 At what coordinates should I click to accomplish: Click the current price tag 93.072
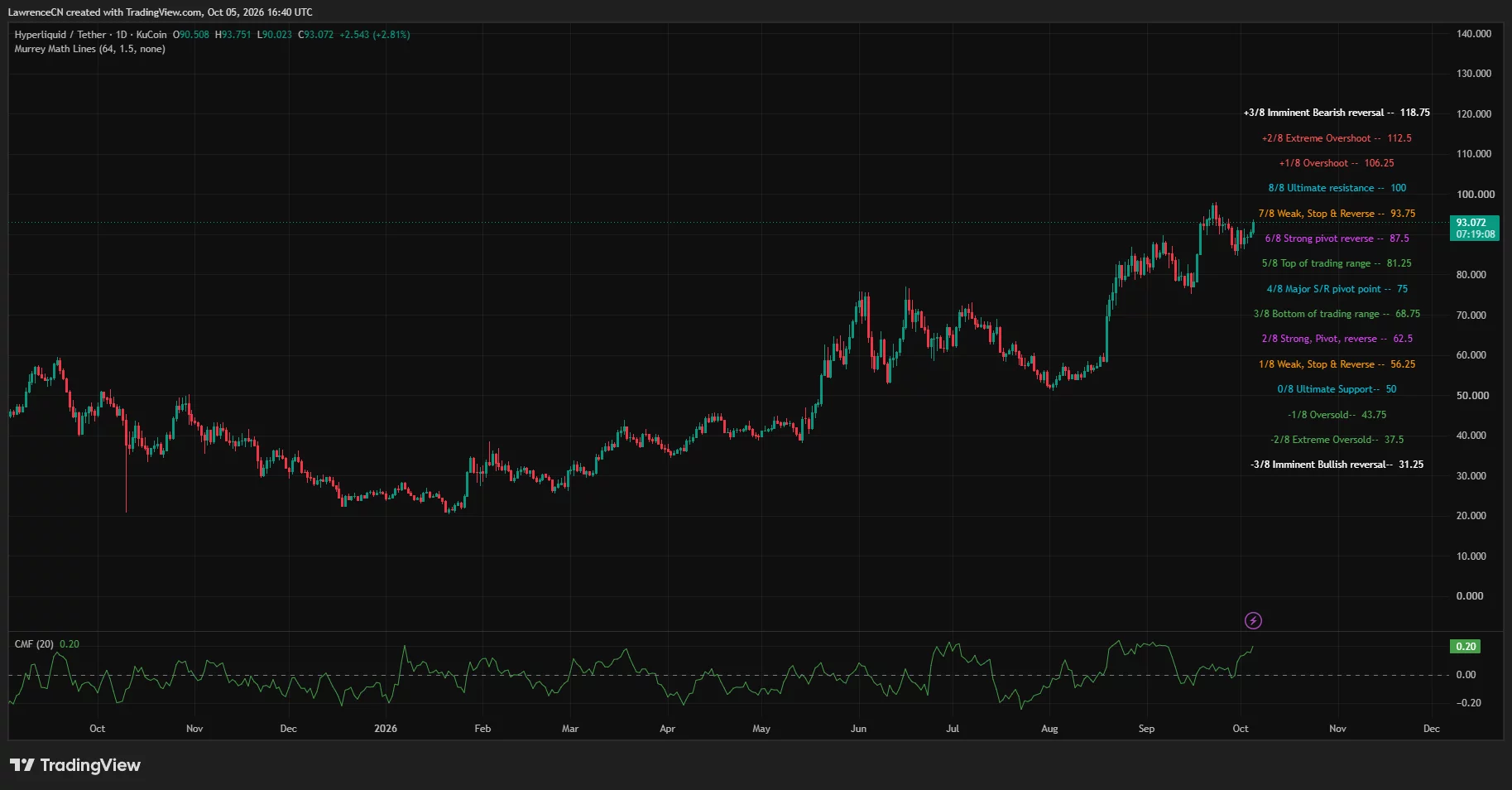[1476, 229]
